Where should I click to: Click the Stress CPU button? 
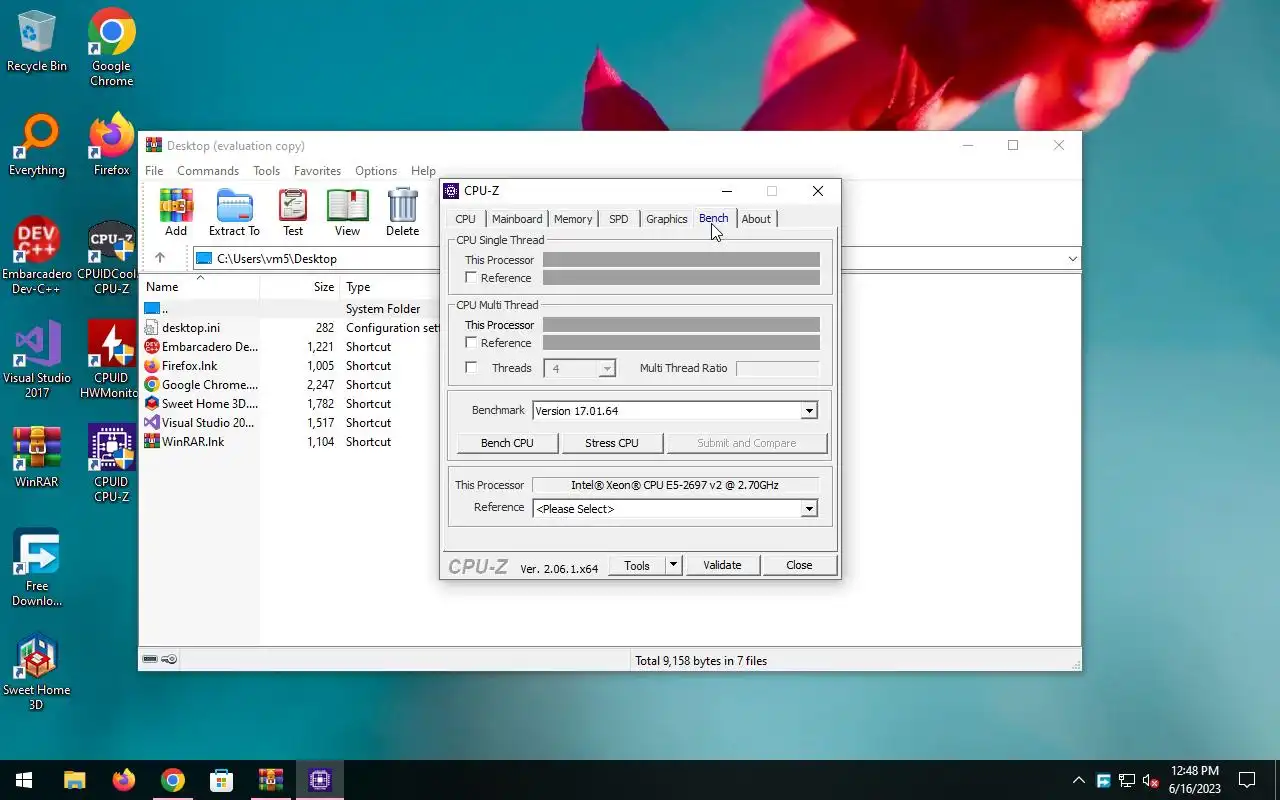(612, 443)
